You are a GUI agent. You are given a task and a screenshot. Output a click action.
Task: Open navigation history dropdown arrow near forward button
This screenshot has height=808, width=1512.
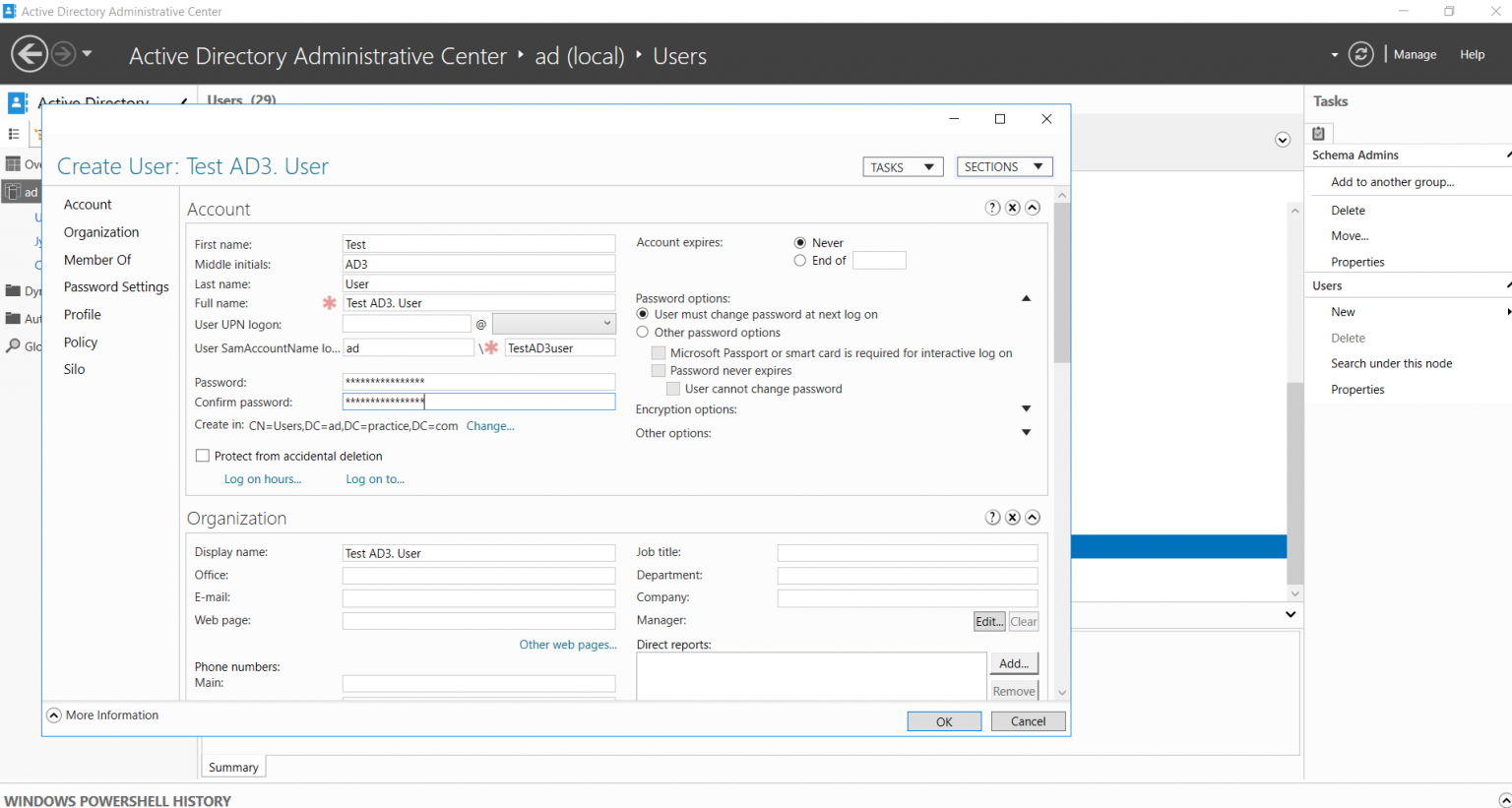click(x=87, y=53)
